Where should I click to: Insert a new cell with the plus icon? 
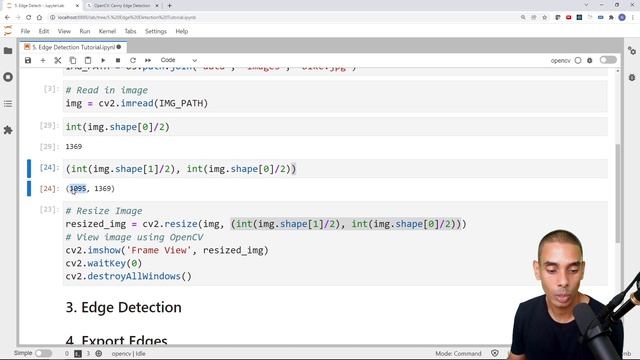coord(43,60)
